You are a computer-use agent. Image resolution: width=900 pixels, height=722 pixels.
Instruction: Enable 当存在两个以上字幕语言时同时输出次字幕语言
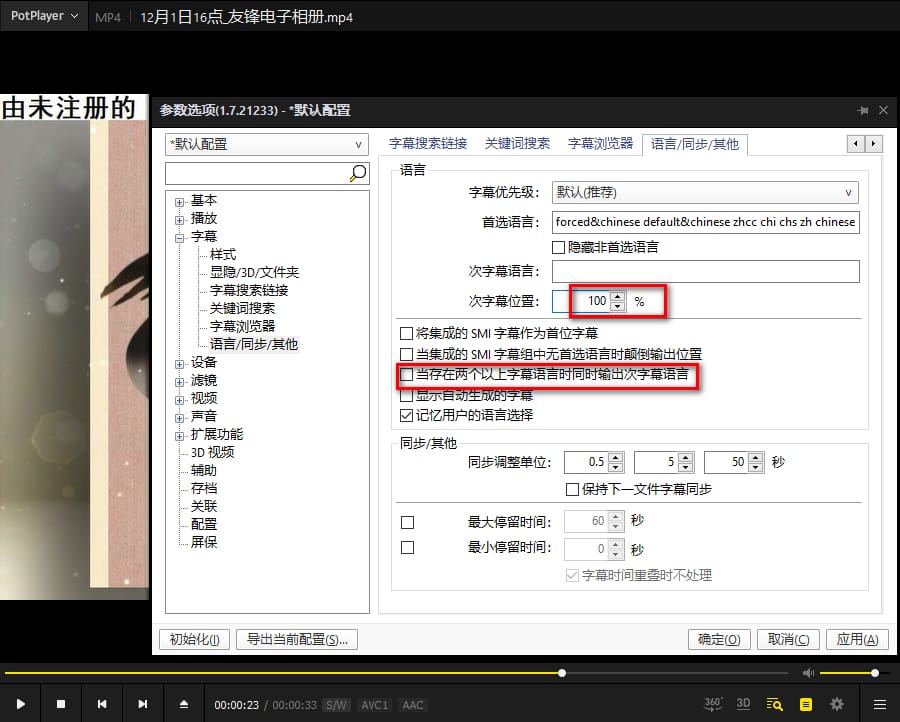pos(406,375)
